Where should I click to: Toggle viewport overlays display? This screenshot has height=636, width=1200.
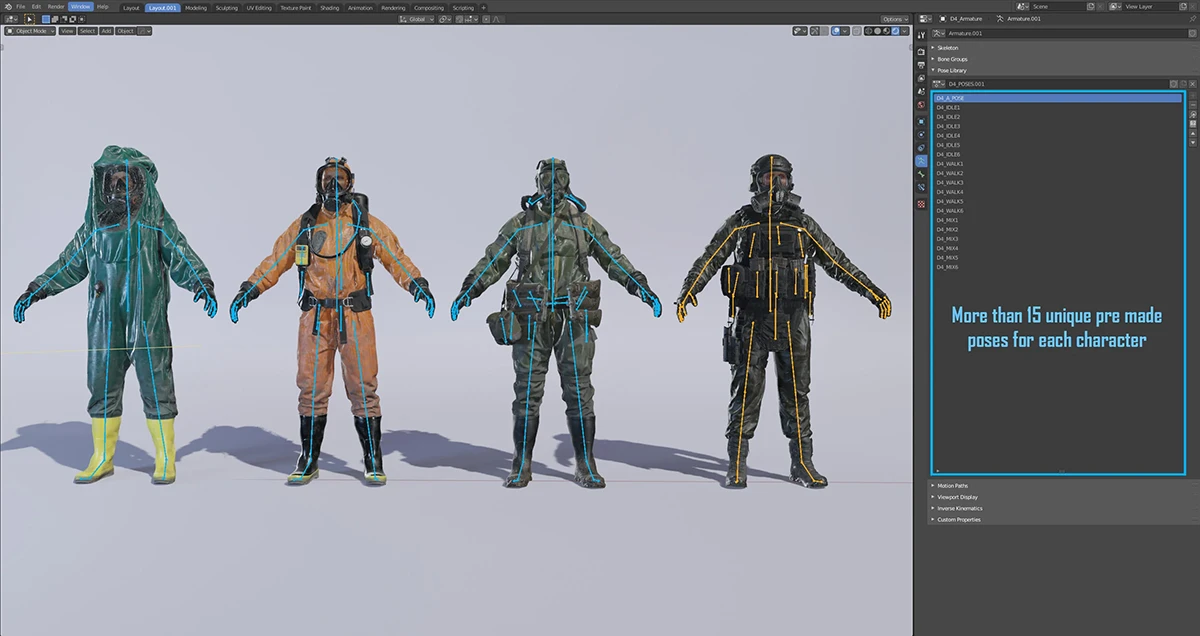837,31
